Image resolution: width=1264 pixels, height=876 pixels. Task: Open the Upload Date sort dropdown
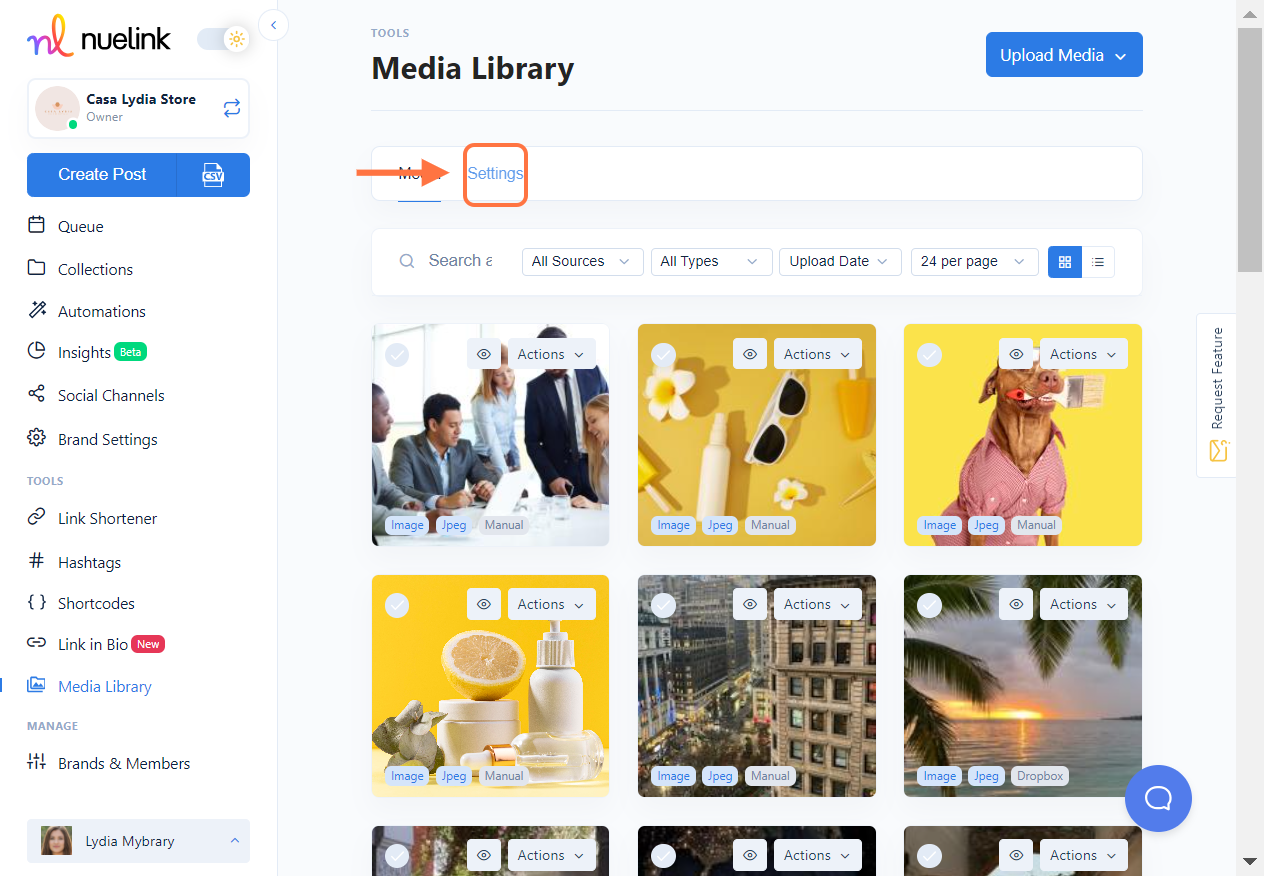click(x=840, y=261)
